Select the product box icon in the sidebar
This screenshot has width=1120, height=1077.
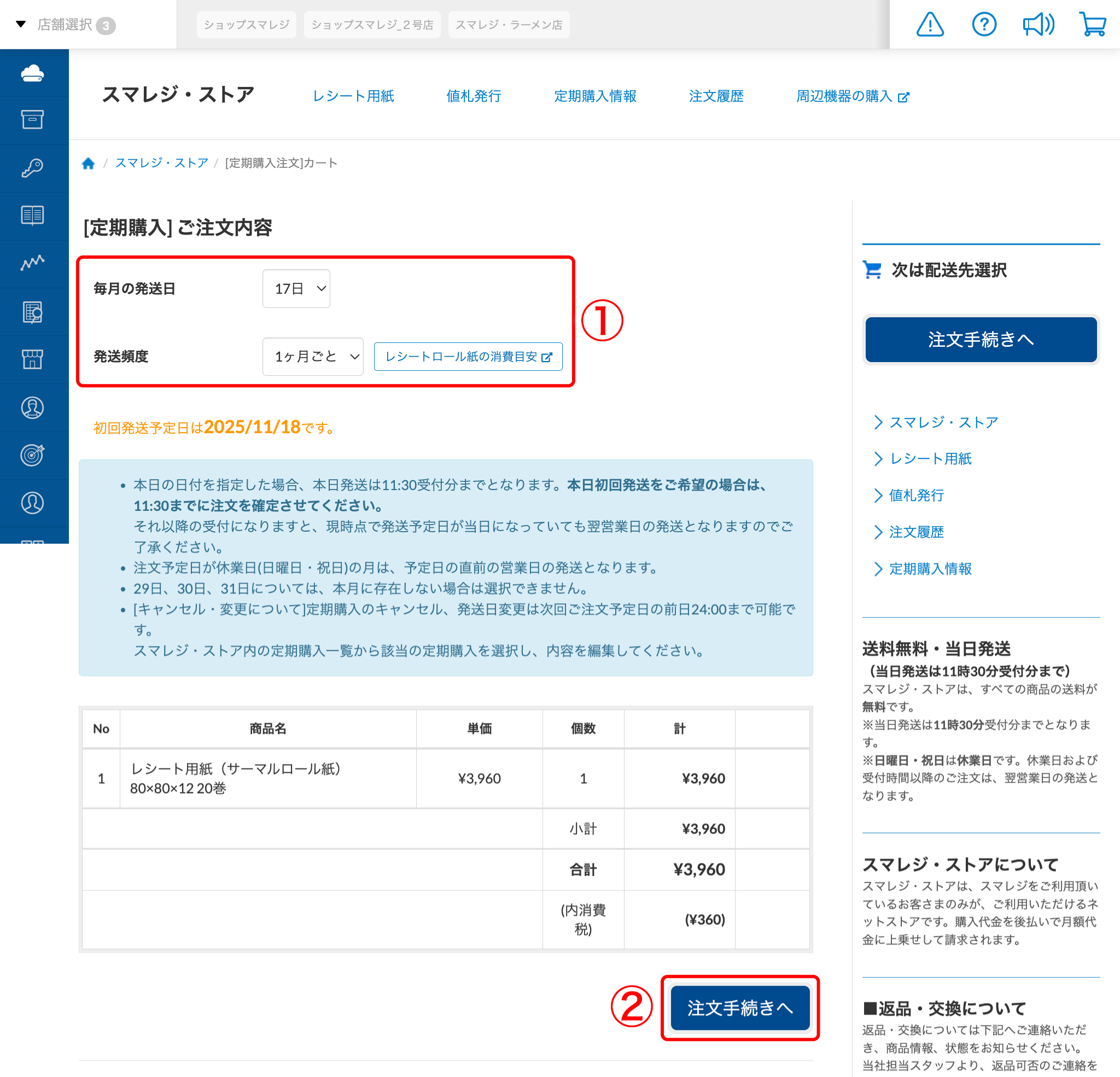pyautogui.click(x=33, y=120)
